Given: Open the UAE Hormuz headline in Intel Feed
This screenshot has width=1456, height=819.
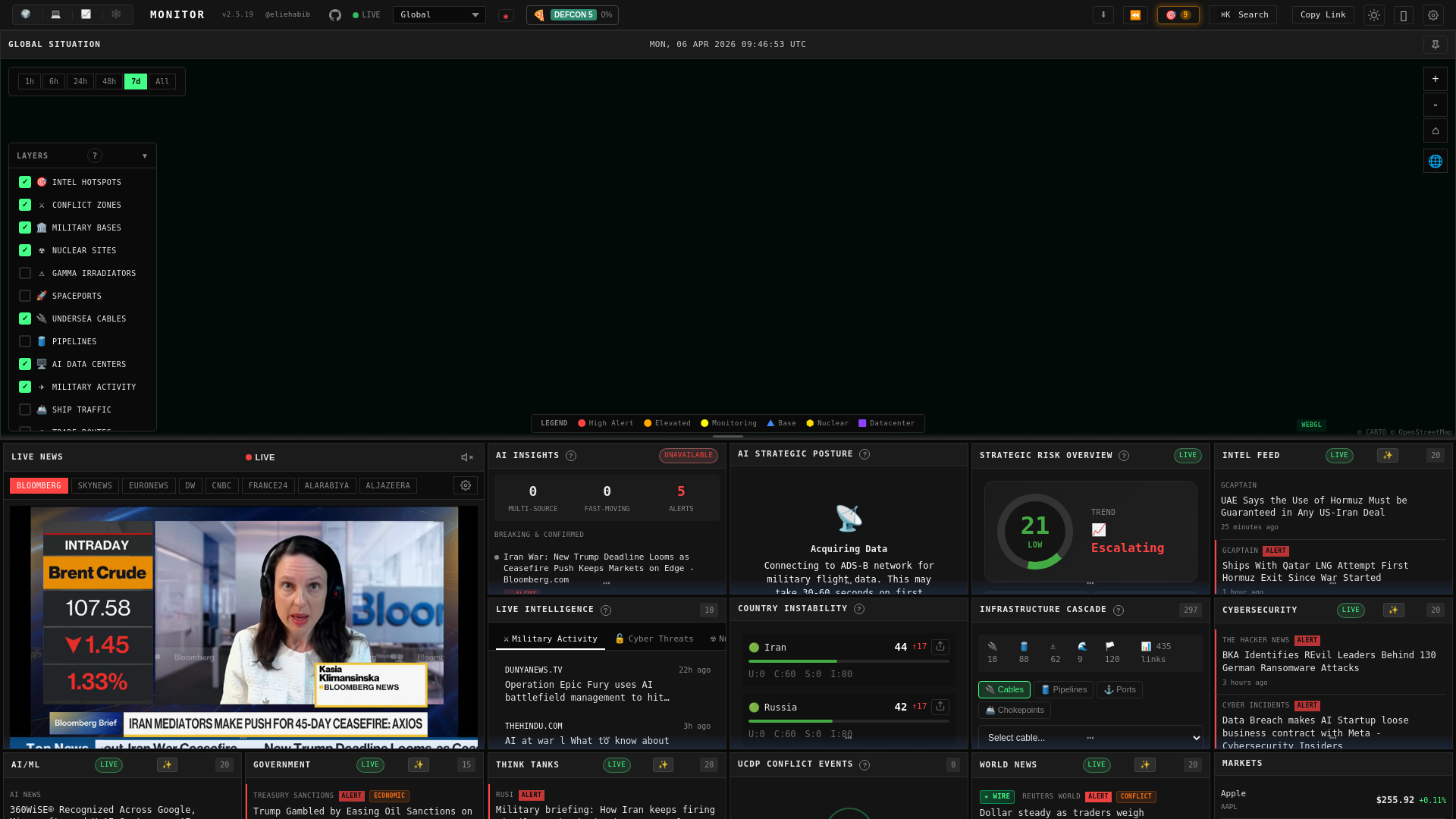Looking at the screenshot, I should click(1313, 507).
